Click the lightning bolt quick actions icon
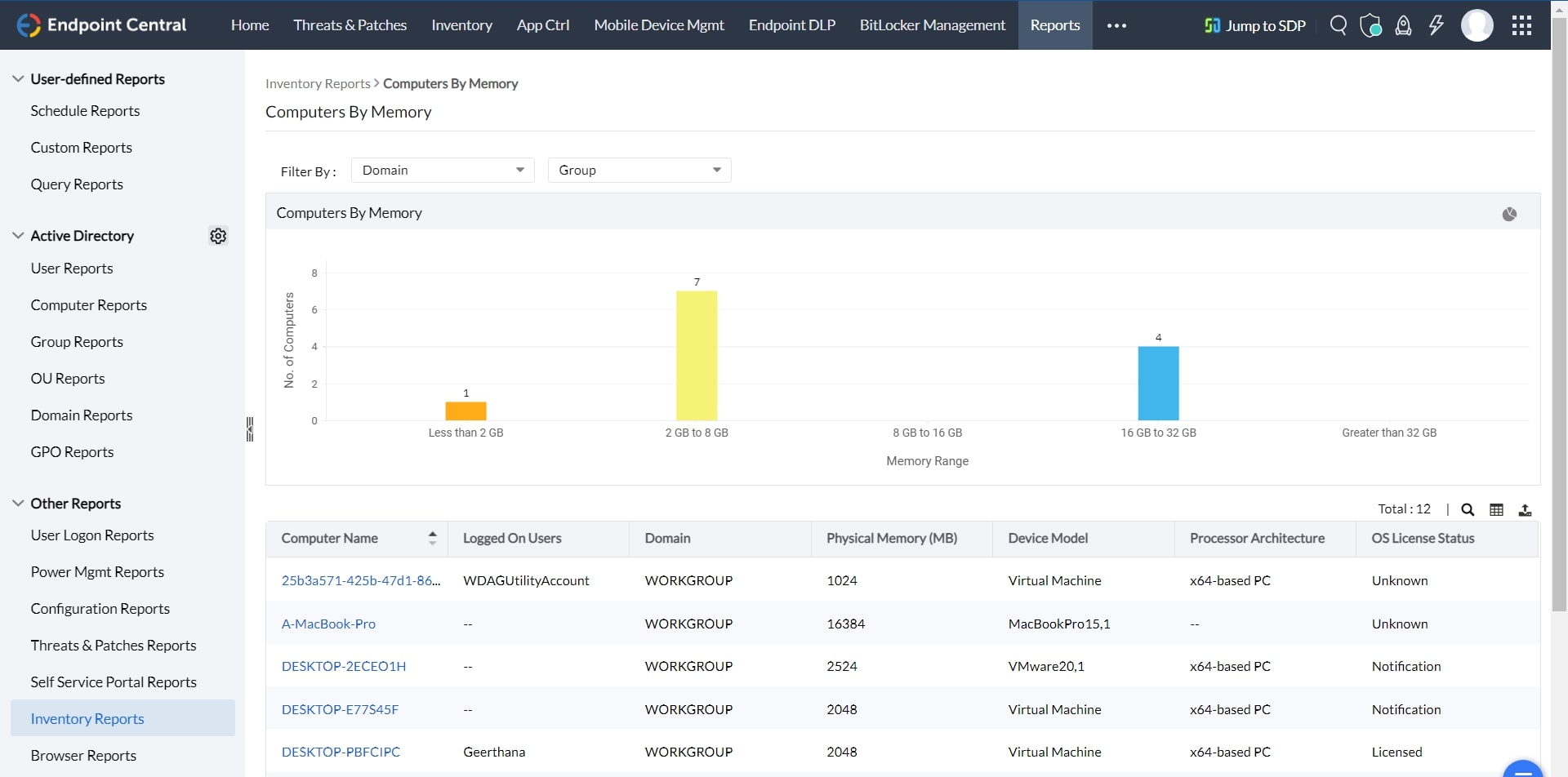 pyautogui.click(x=1436, y=25)
